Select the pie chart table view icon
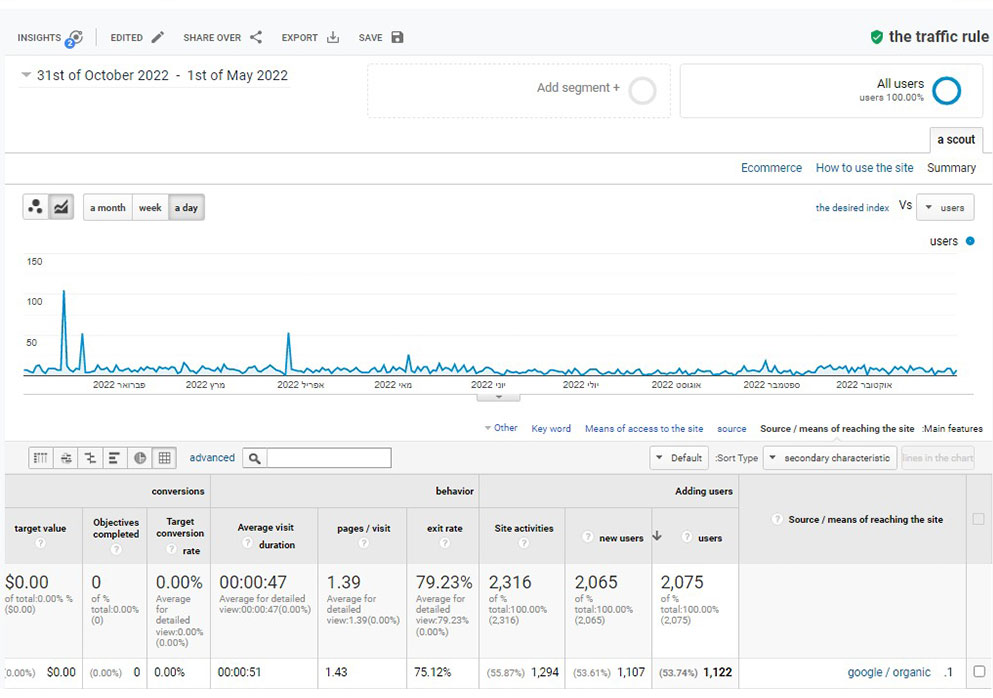 tap(140, 458)
